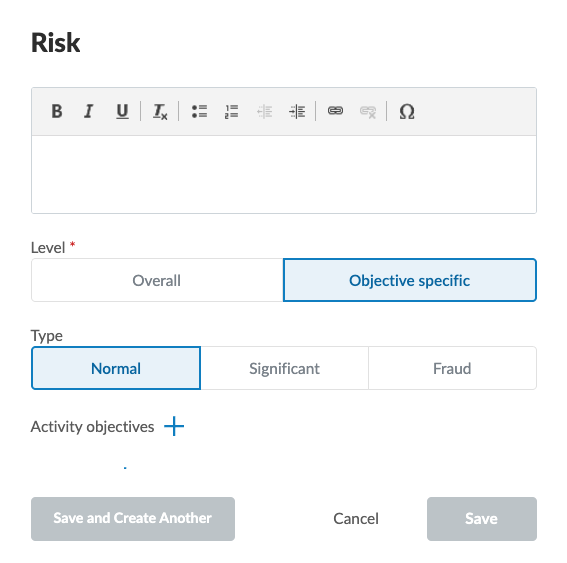The image size is (567, 563).
Task: Add an activity objective with the plus icon
Action: [x=174, y=426]
